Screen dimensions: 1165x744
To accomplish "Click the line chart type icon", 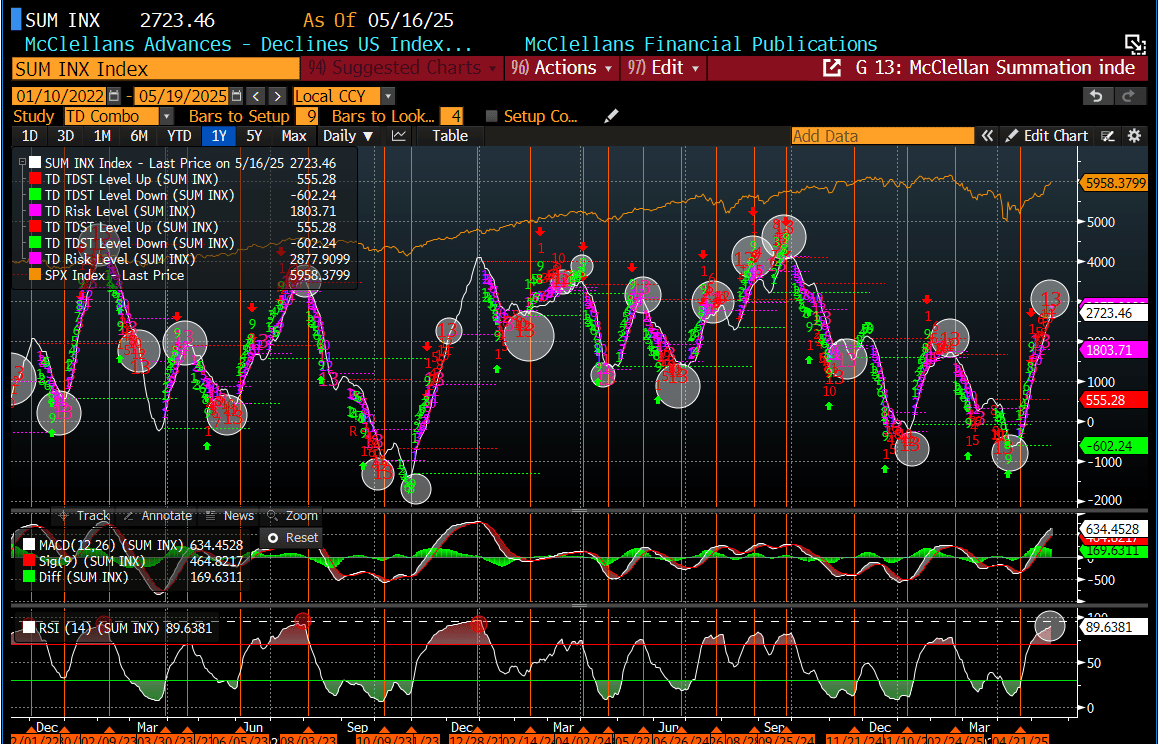I will 399,136.
